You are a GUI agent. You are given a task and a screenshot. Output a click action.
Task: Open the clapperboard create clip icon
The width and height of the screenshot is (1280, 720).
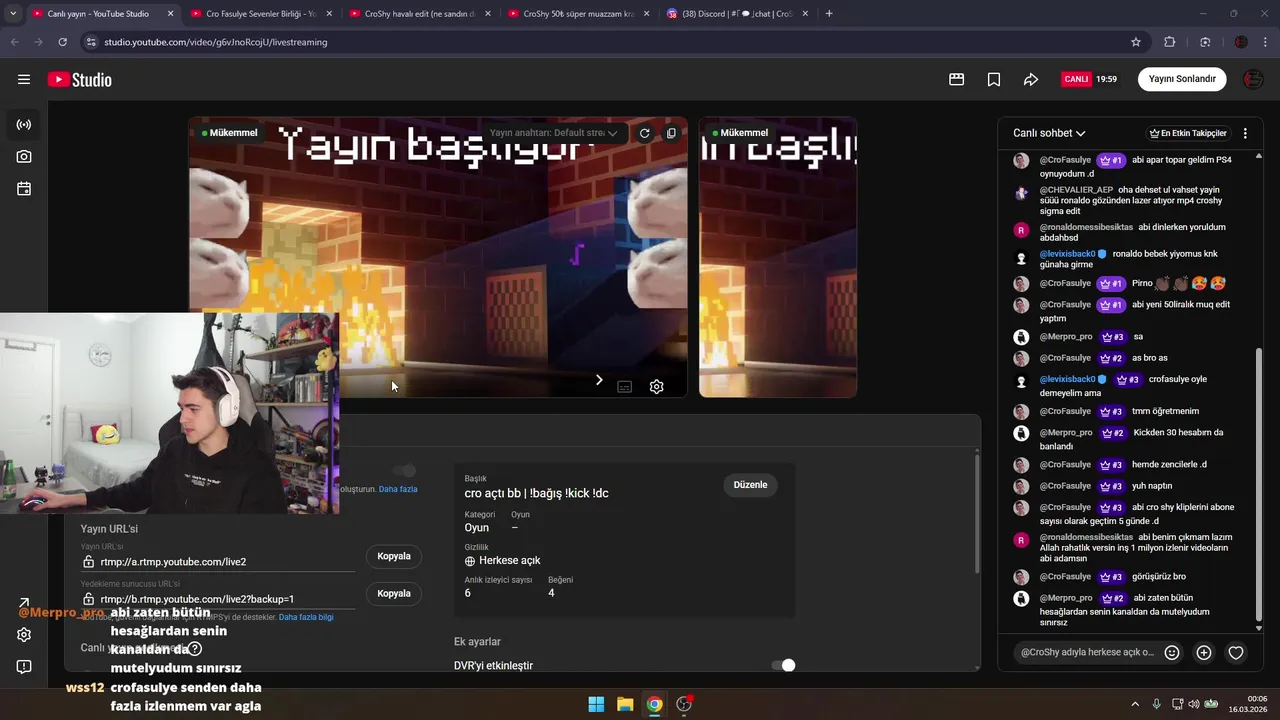[956, 79]
